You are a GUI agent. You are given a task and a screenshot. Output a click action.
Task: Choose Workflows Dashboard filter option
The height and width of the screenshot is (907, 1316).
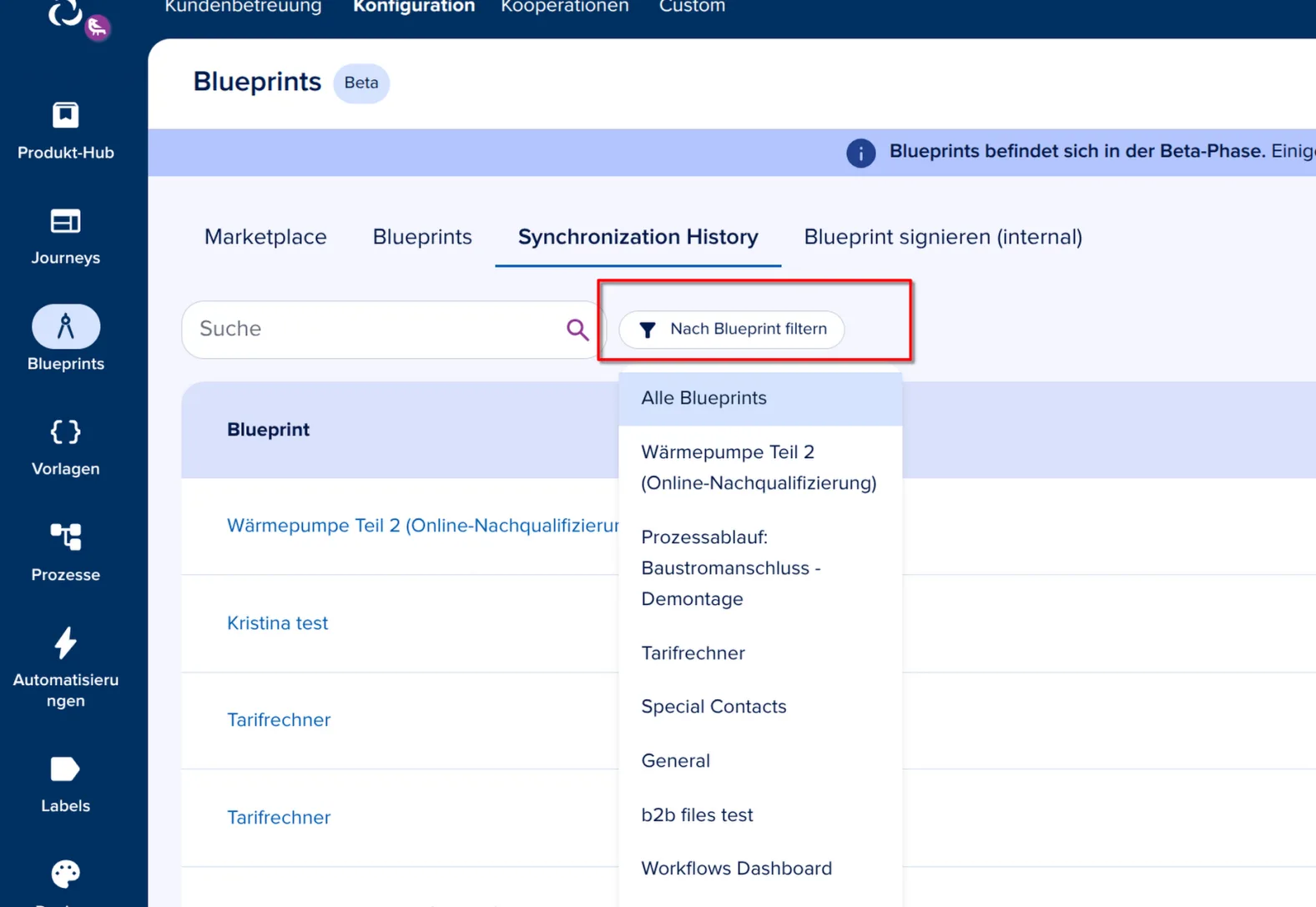coord(760,869)
